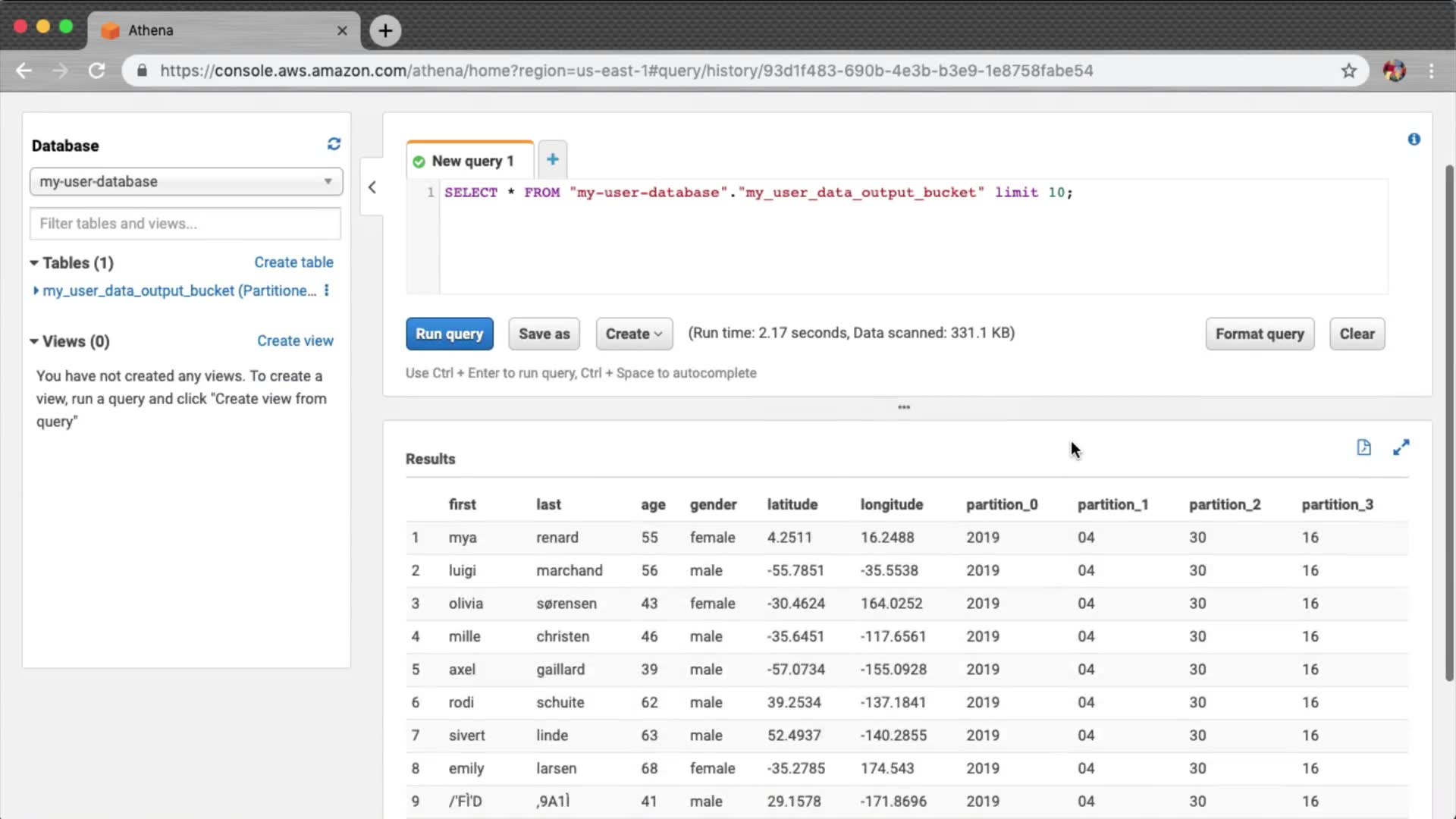Expand results to full screen
Screen dimensions: 1456x819
(1401, 447)
